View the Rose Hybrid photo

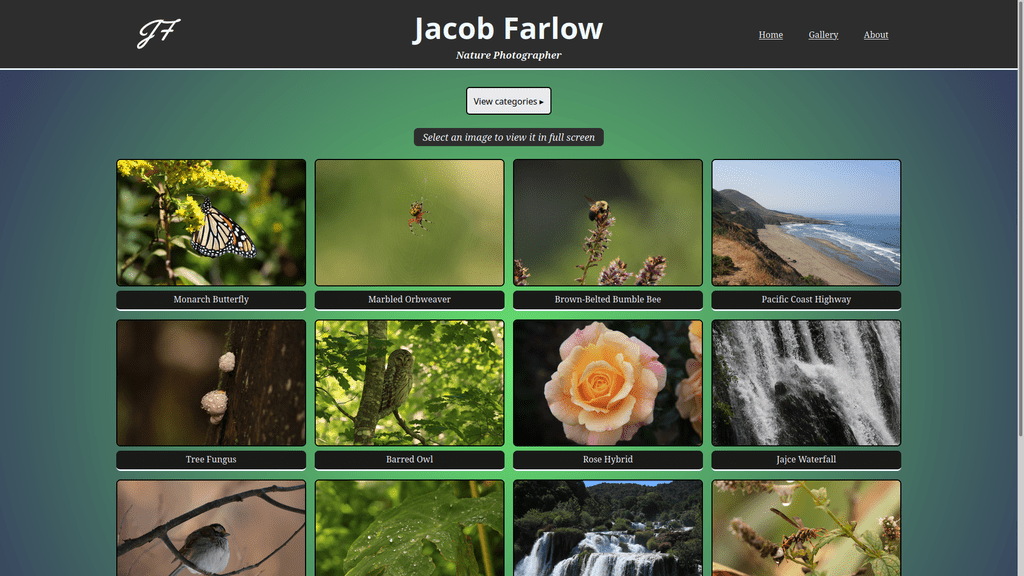click(x=608, y=383)
